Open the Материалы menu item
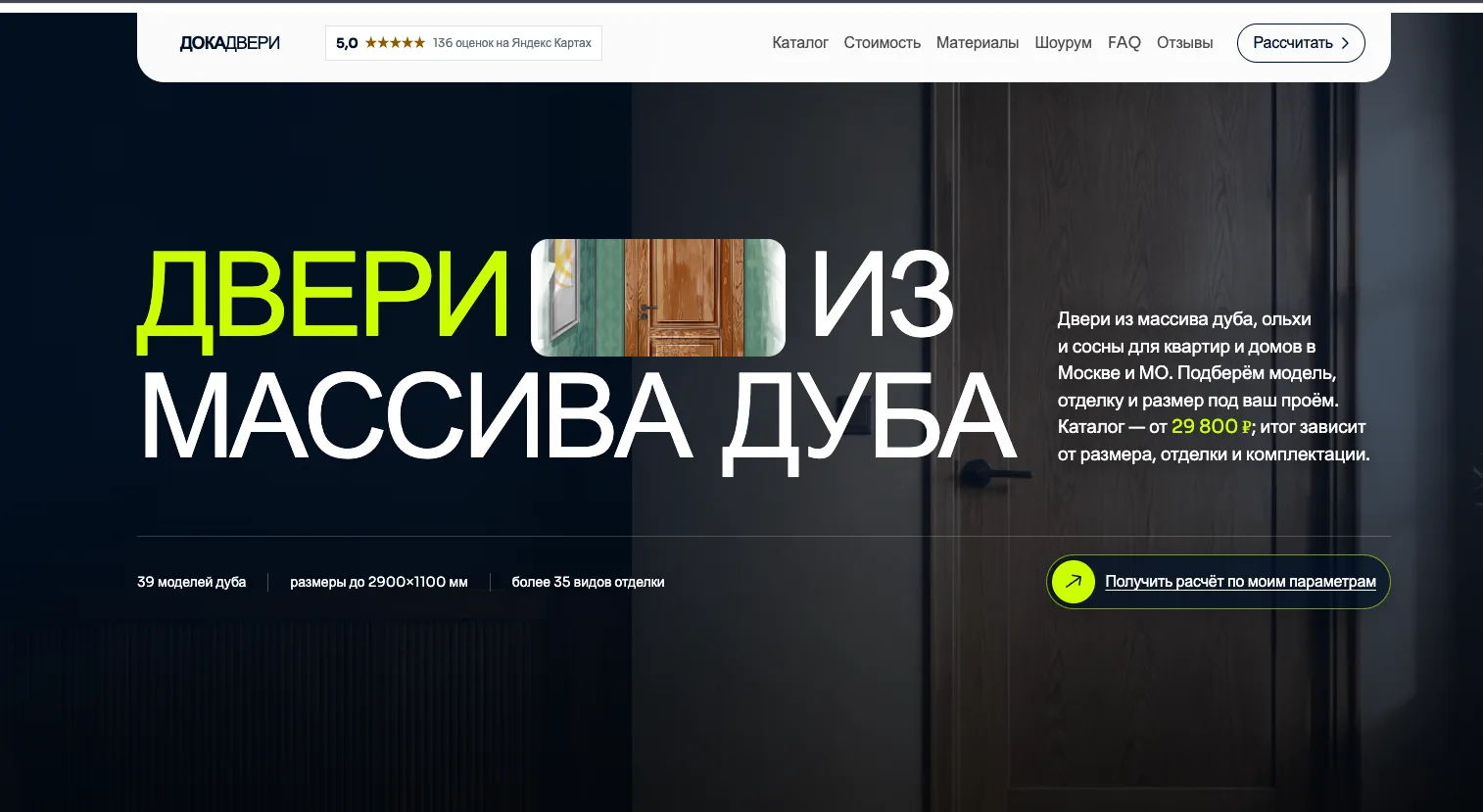 [x=977, y=43]
